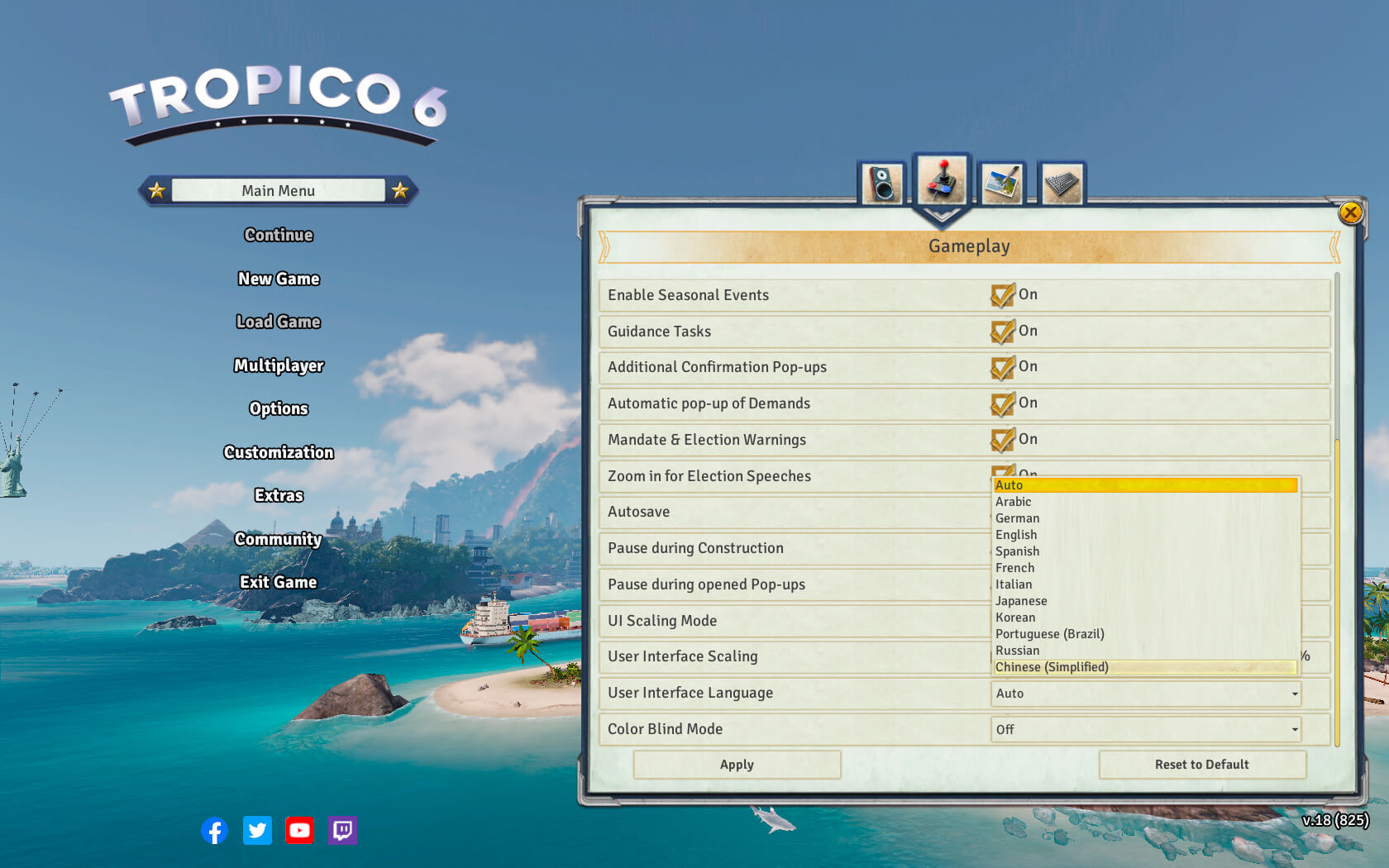Disable Additional Confirmation Pop-ups checkbox
This screenshot has width=1389, height=868.
coord(1002,367)
